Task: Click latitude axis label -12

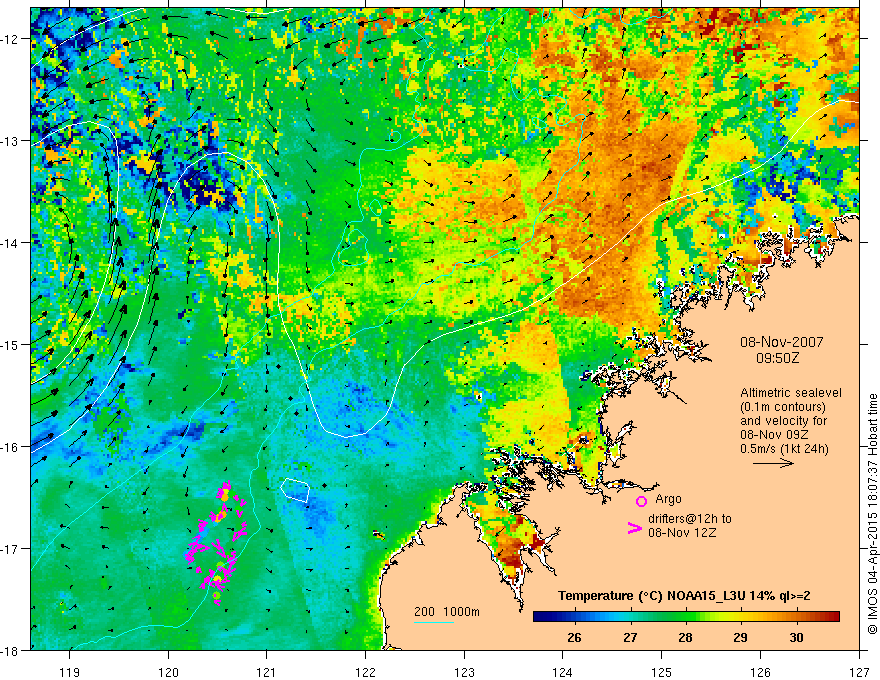Action: coord(11,39)
